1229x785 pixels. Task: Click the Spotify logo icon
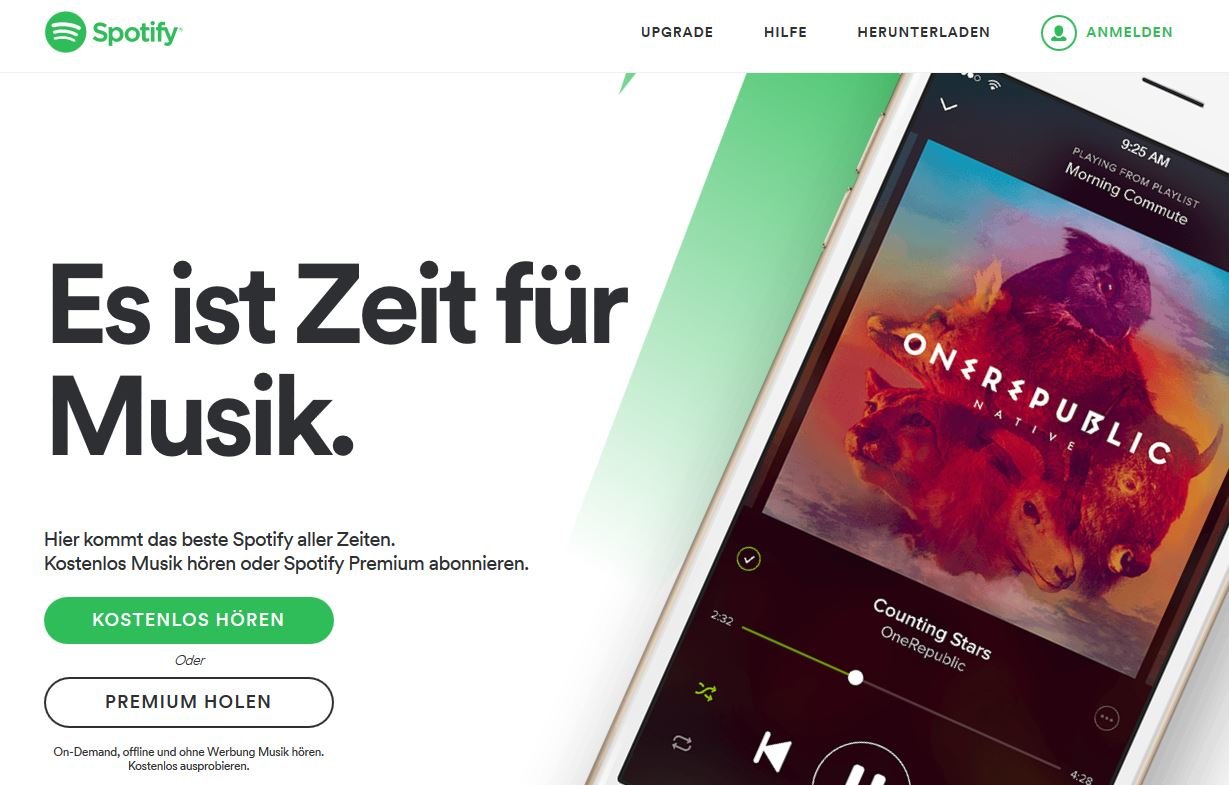click(x=65, y=32)
